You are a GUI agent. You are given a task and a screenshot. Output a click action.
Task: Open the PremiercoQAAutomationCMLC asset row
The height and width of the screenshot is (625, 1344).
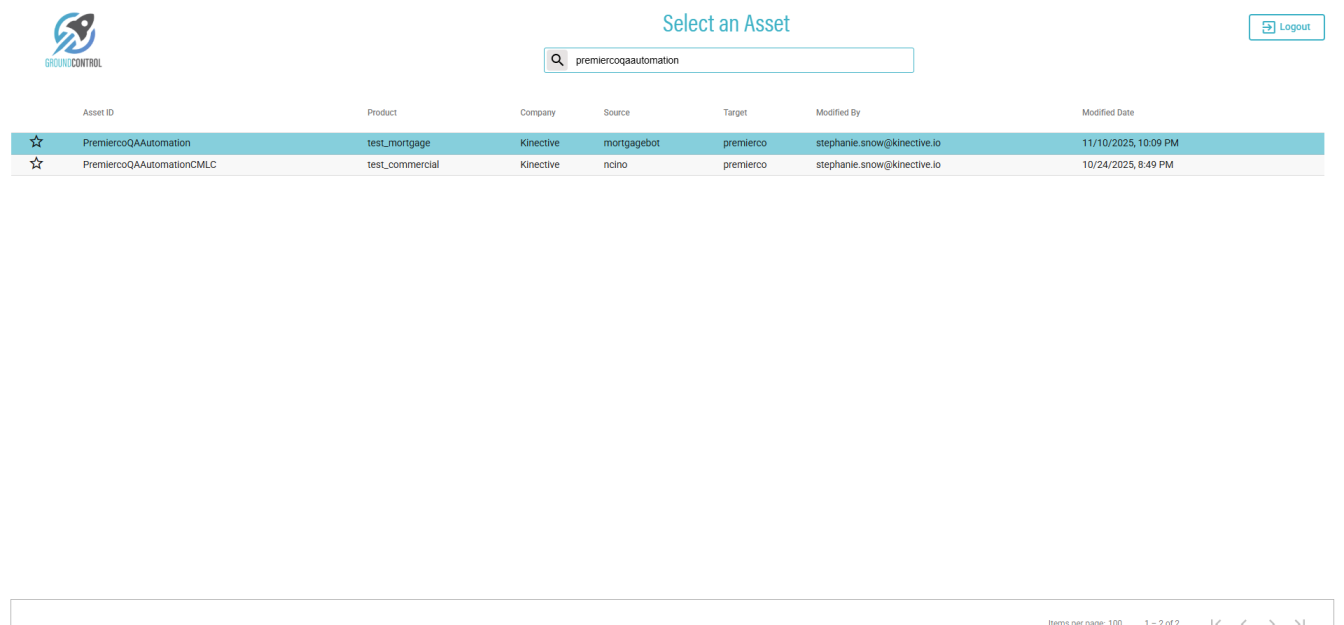[668, 165]
